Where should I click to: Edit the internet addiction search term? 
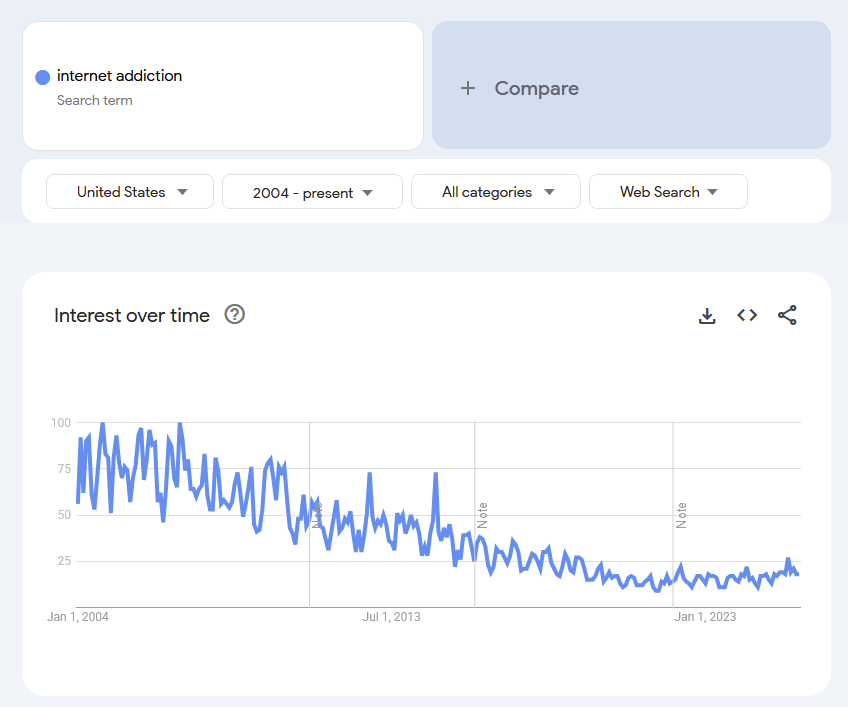click(x=120, y=76)
